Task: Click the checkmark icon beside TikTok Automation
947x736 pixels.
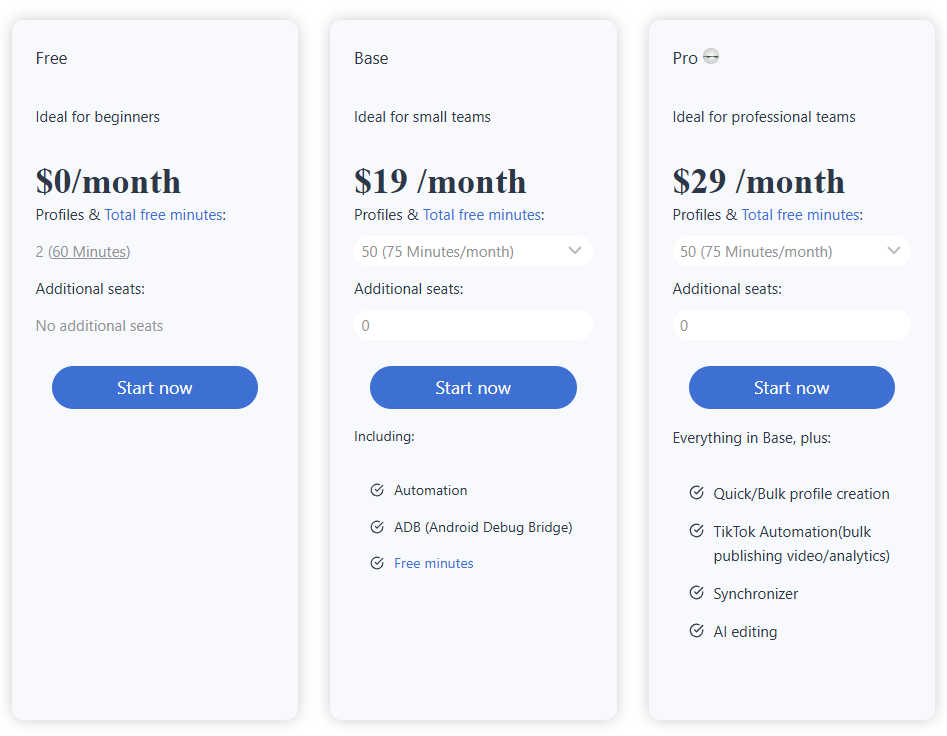Action: (696, 530)
